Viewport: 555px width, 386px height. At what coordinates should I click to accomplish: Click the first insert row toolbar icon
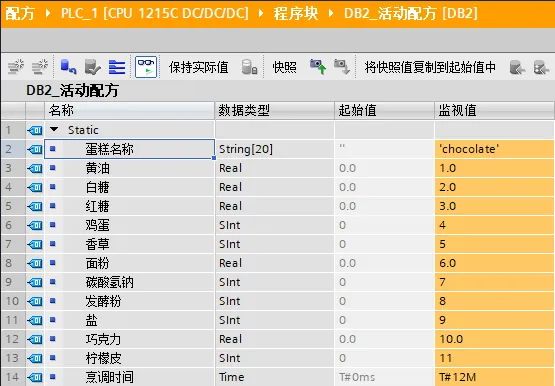point(16,67)
